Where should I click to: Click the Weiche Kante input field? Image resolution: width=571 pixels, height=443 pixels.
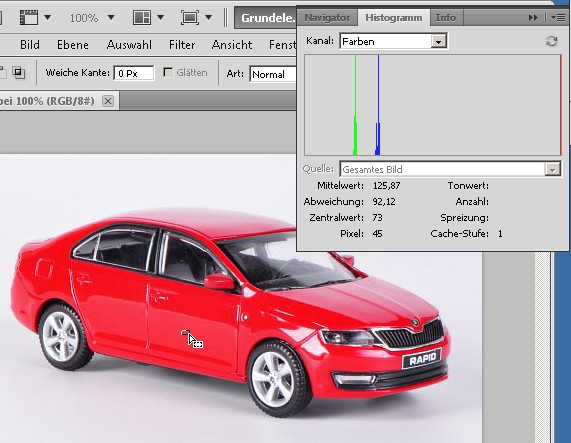click(134, 73)
